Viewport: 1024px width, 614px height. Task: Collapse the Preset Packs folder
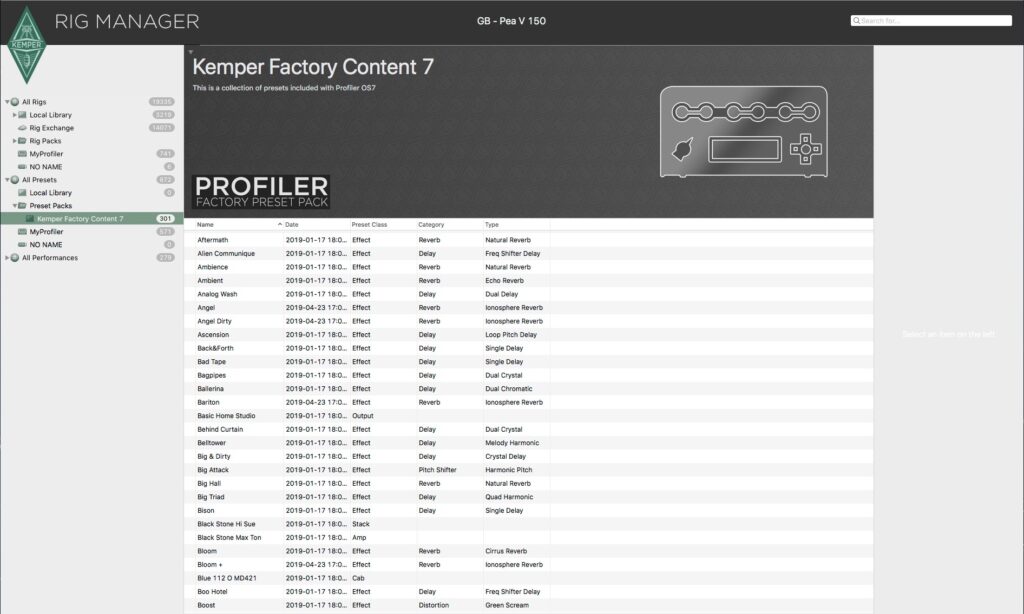pyautogui.click(x=14, y=205)
